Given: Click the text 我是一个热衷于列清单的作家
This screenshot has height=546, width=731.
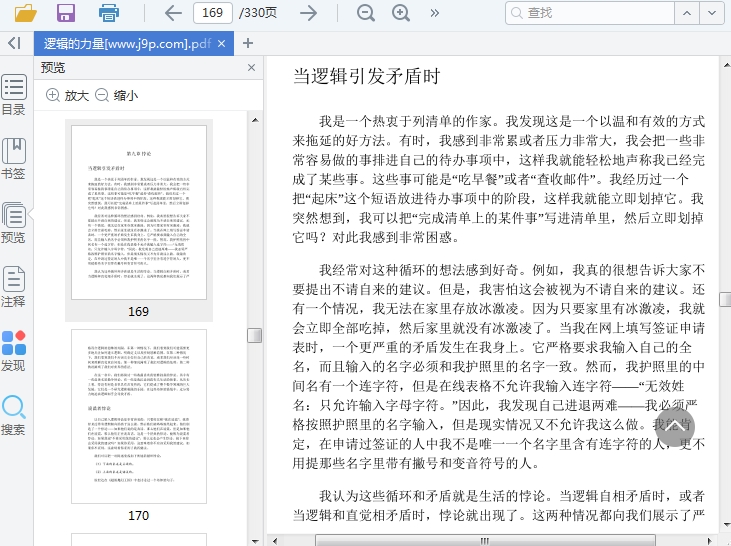Looking at the screenshot, I should click(405, 122).
